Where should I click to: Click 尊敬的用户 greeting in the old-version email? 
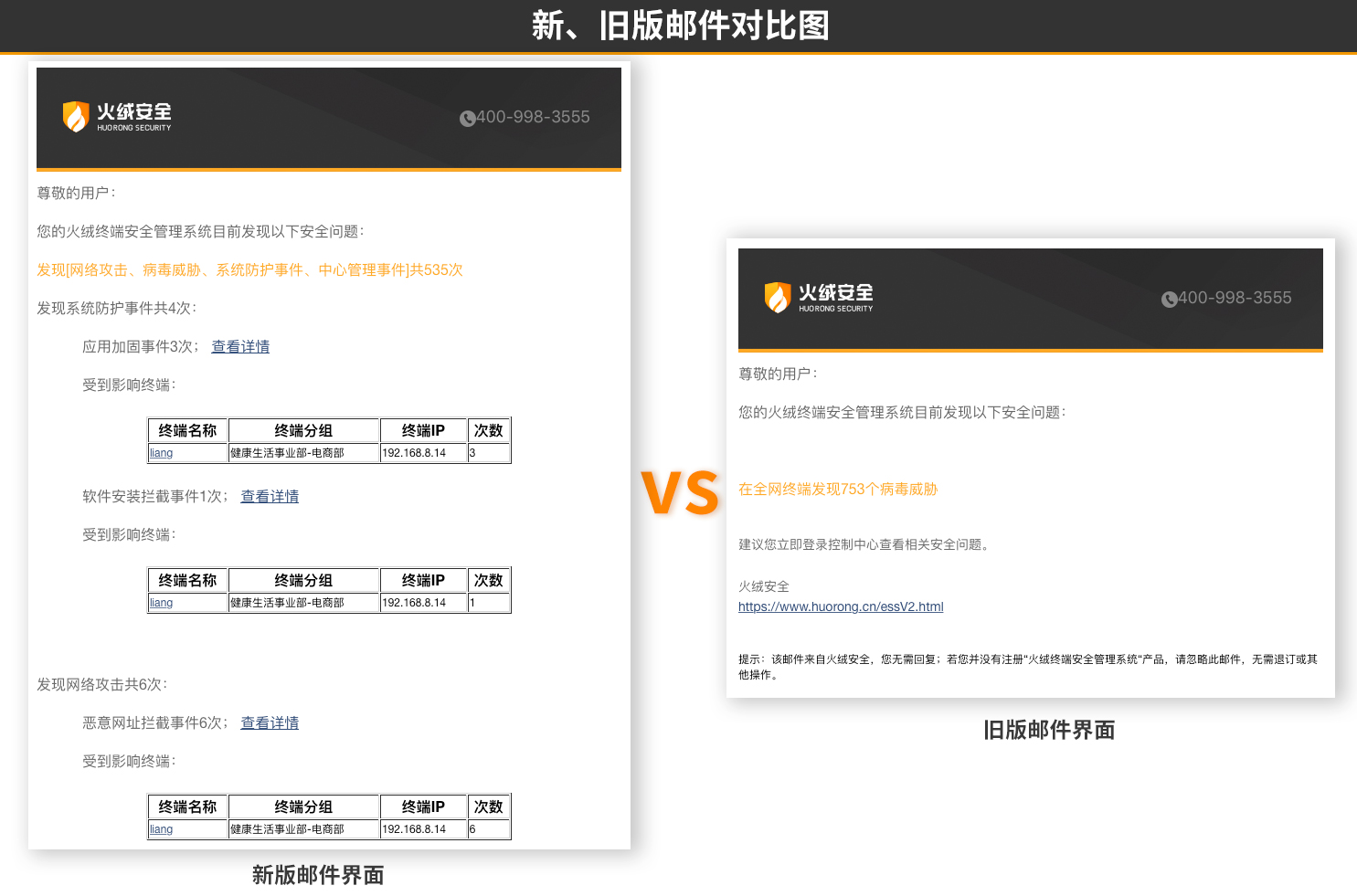pyautogui.click(x=778, y=374)
